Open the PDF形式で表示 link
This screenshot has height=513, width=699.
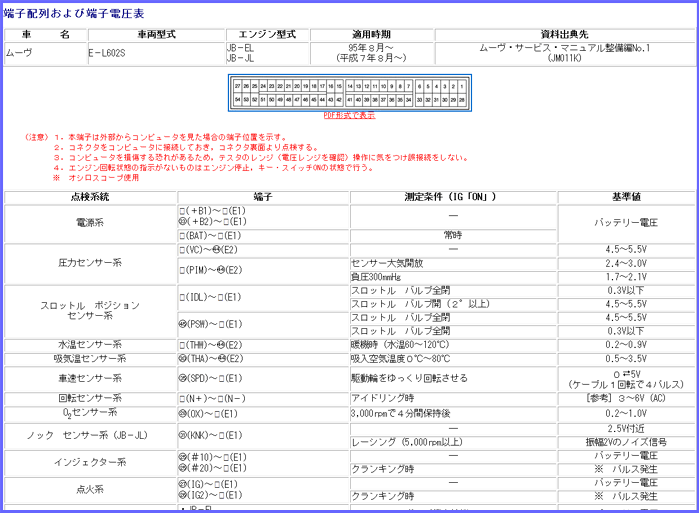coord(349,116)
